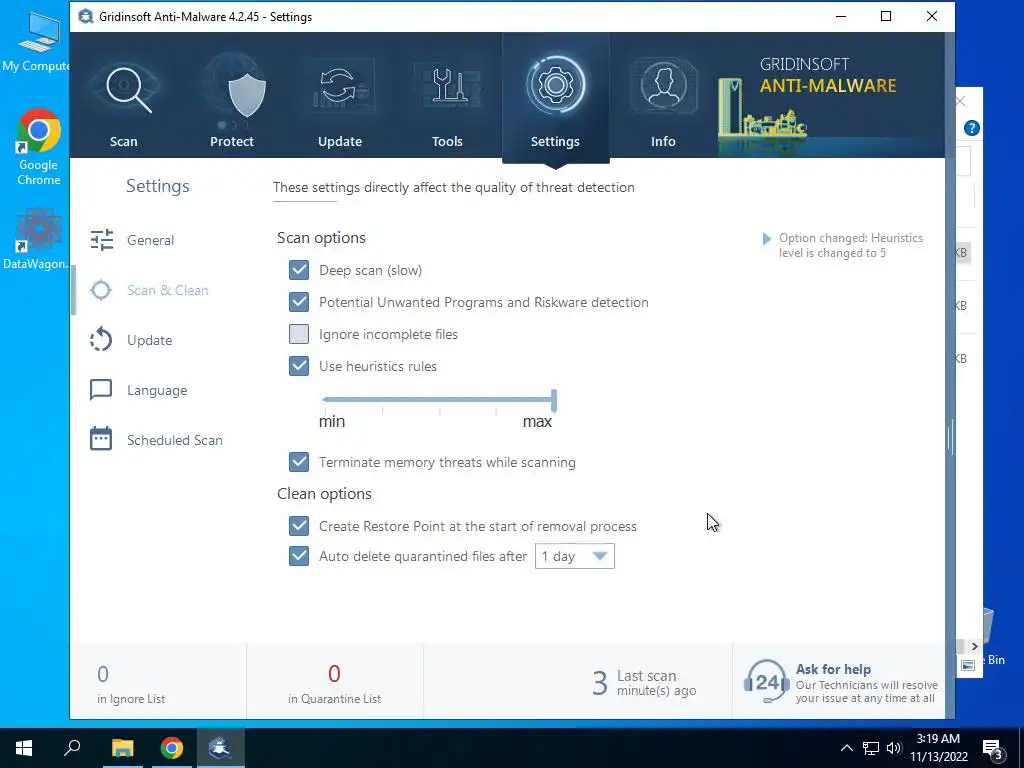Screen dimensions: 1024x768
Task: Click Gridinsoft Anti-Malware taskbar icon
Action: point(219,748)
